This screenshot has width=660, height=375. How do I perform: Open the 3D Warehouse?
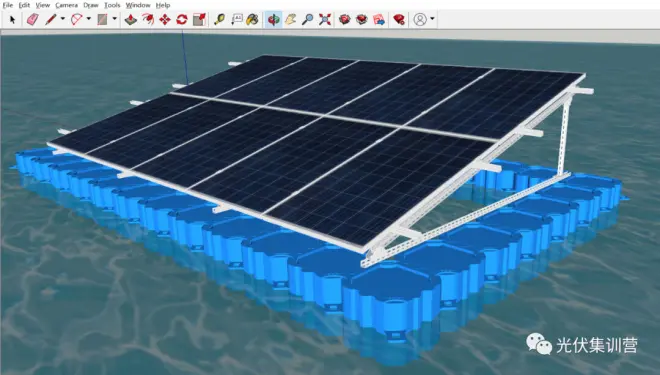[x=345, y=19]
